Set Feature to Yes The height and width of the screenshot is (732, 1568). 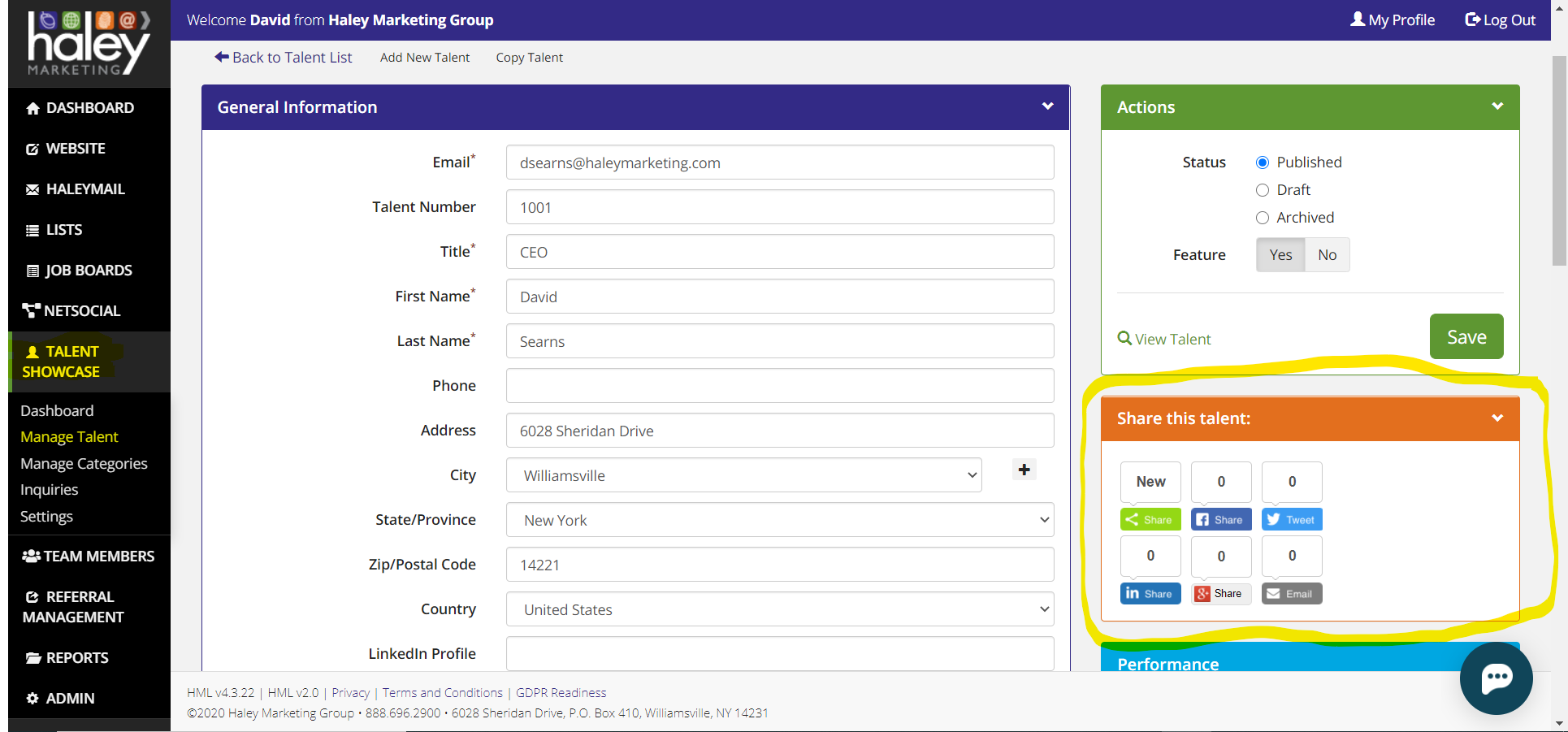tap(1280, 255)
